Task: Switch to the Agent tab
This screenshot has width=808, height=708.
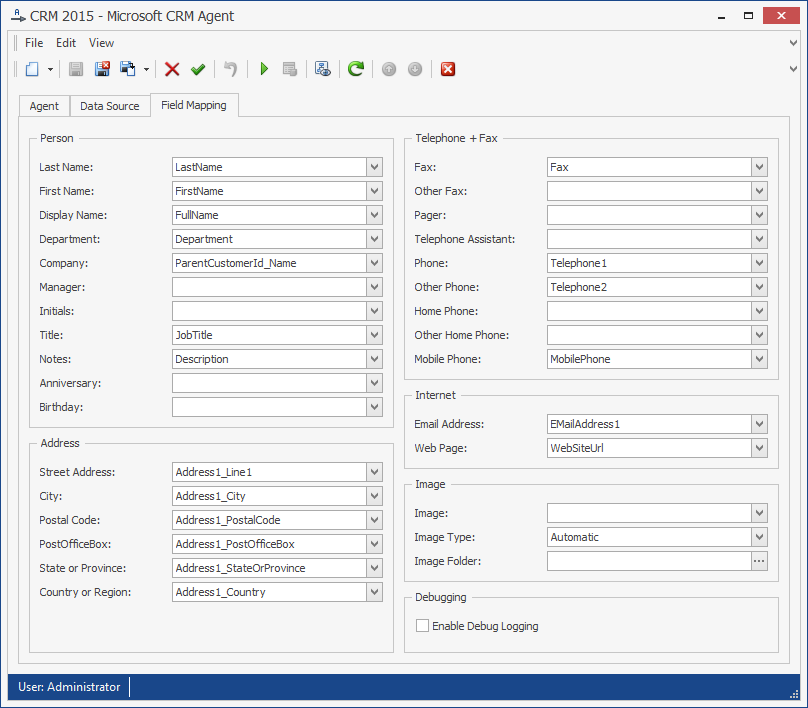Action: pos(44,106)
